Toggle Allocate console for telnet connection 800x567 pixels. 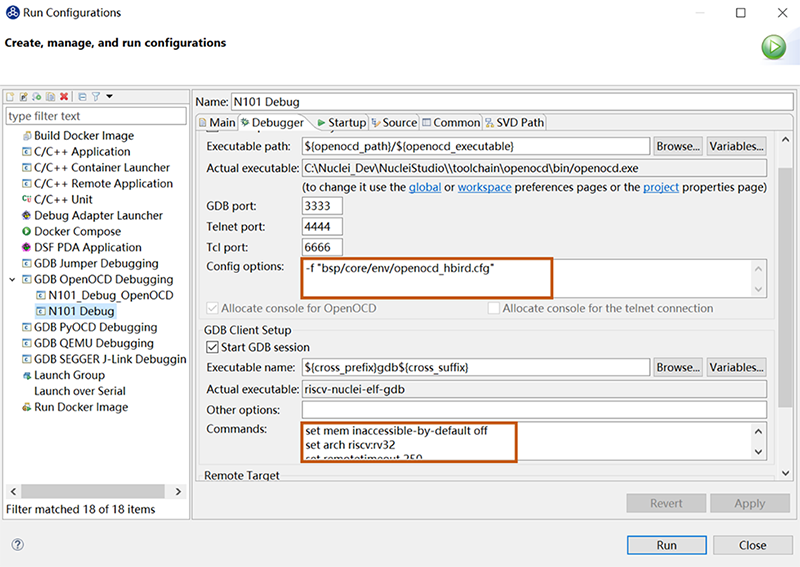(x=494, y=309)
